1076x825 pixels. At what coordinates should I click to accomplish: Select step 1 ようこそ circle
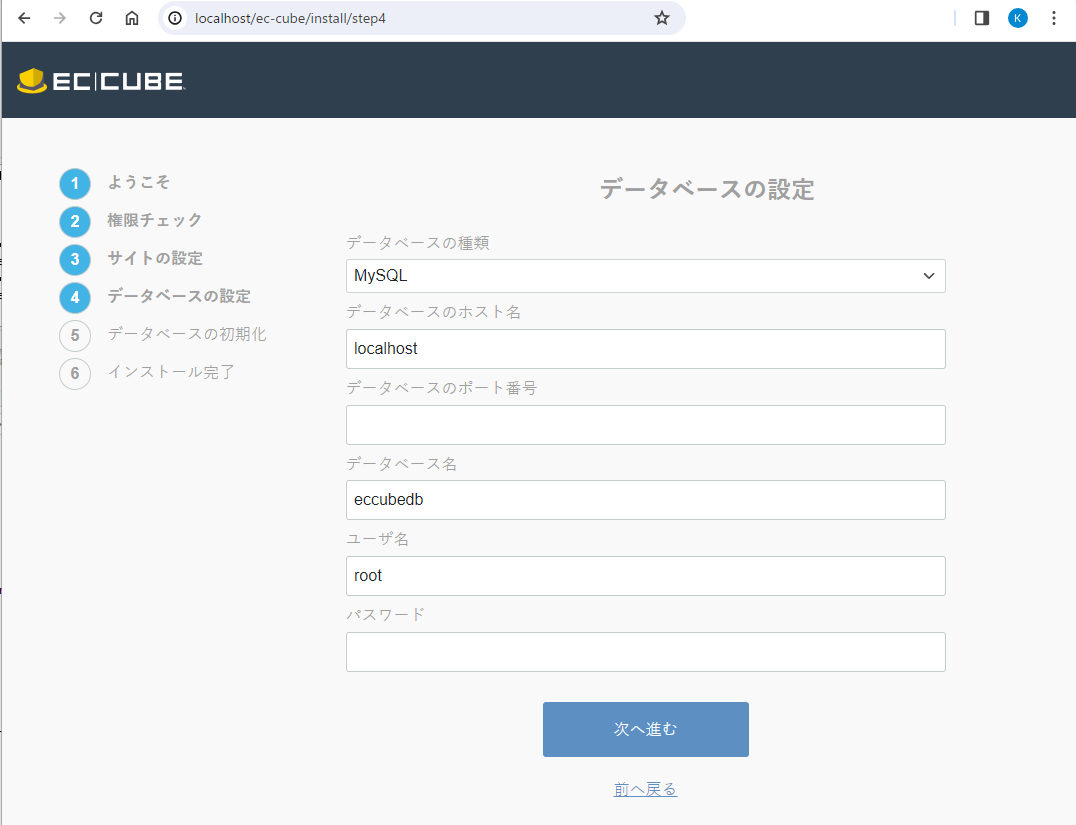pyautogui.click(x=75, y=184)
